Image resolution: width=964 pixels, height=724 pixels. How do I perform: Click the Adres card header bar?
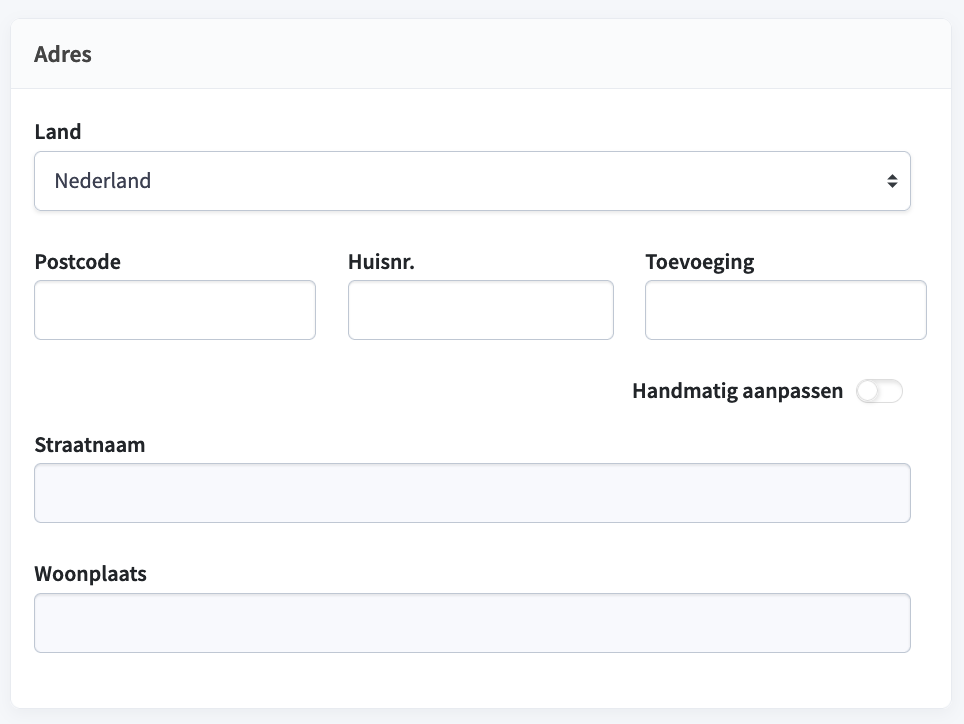[x=481, y=54]
